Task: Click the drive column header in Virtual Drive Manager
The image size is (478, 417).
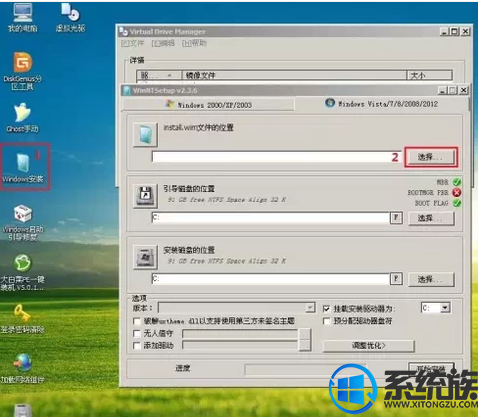Action: pyautogui.click(x=159, y=75)
